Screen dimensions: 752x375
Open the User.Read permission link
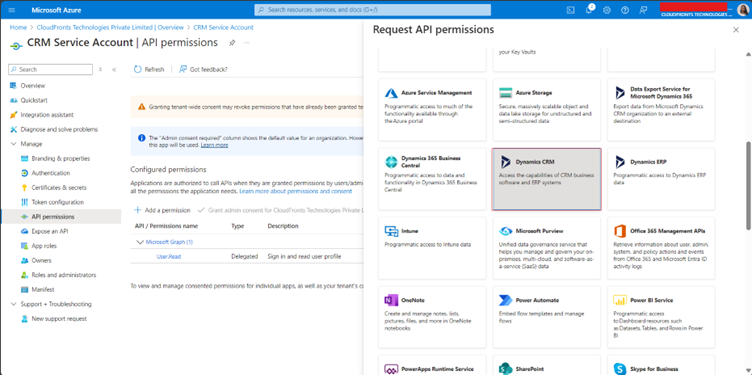(169, 257)
